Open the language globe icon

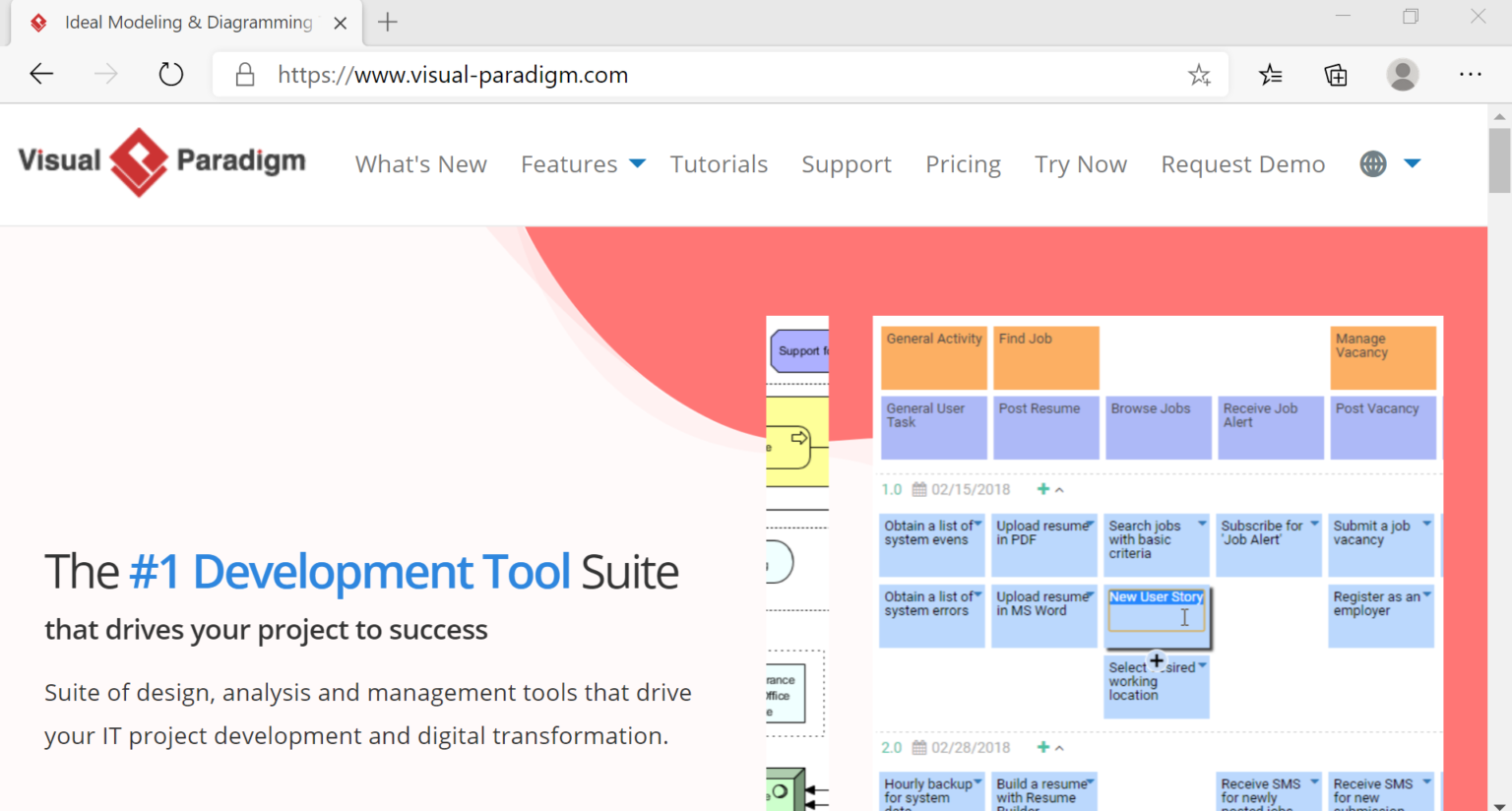click(x=1373, y=163)
